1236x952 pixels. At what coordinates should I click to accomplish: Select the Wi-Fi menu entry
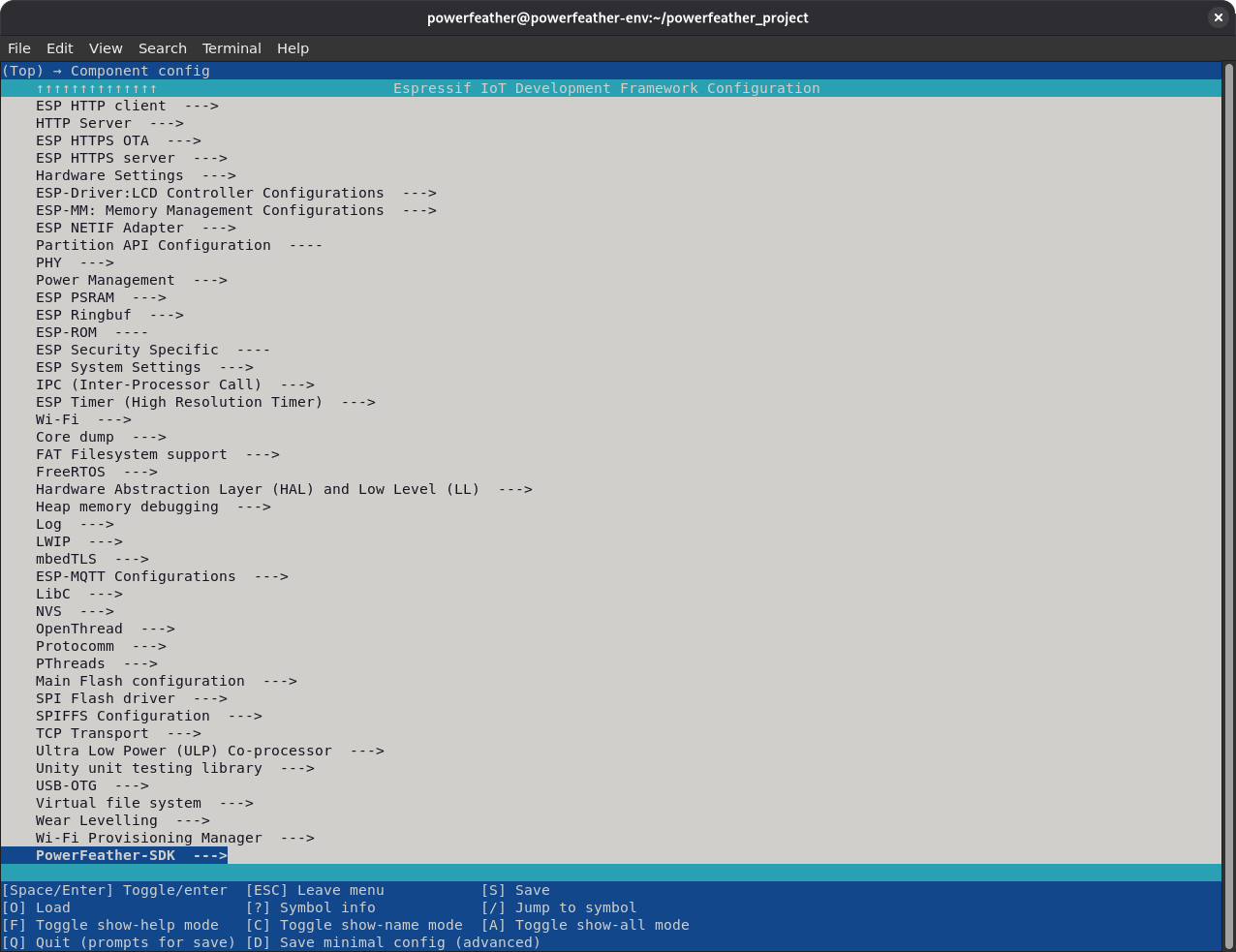pos(83,419)
